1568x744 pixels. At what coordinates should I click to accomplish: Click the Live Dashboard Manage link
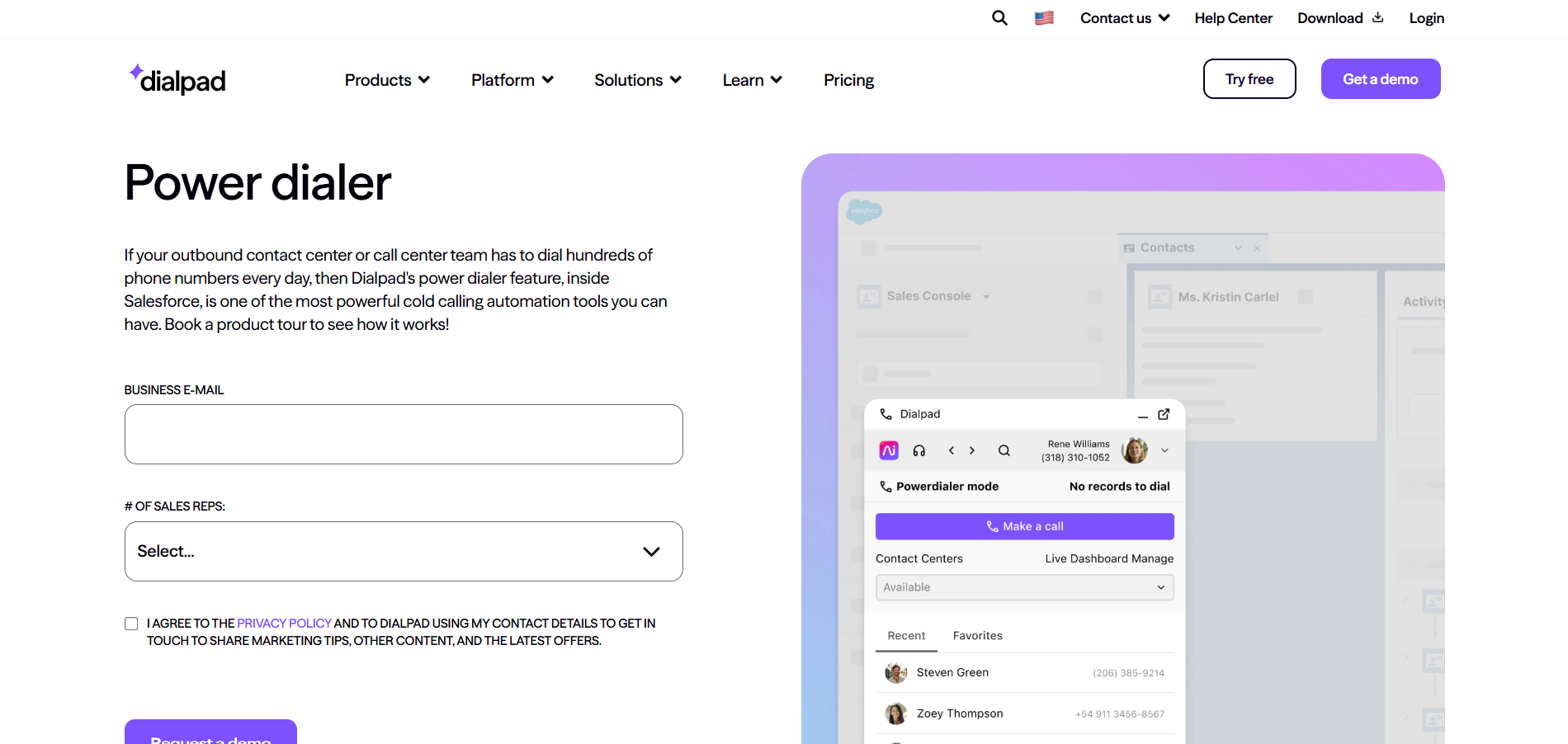1109,558
